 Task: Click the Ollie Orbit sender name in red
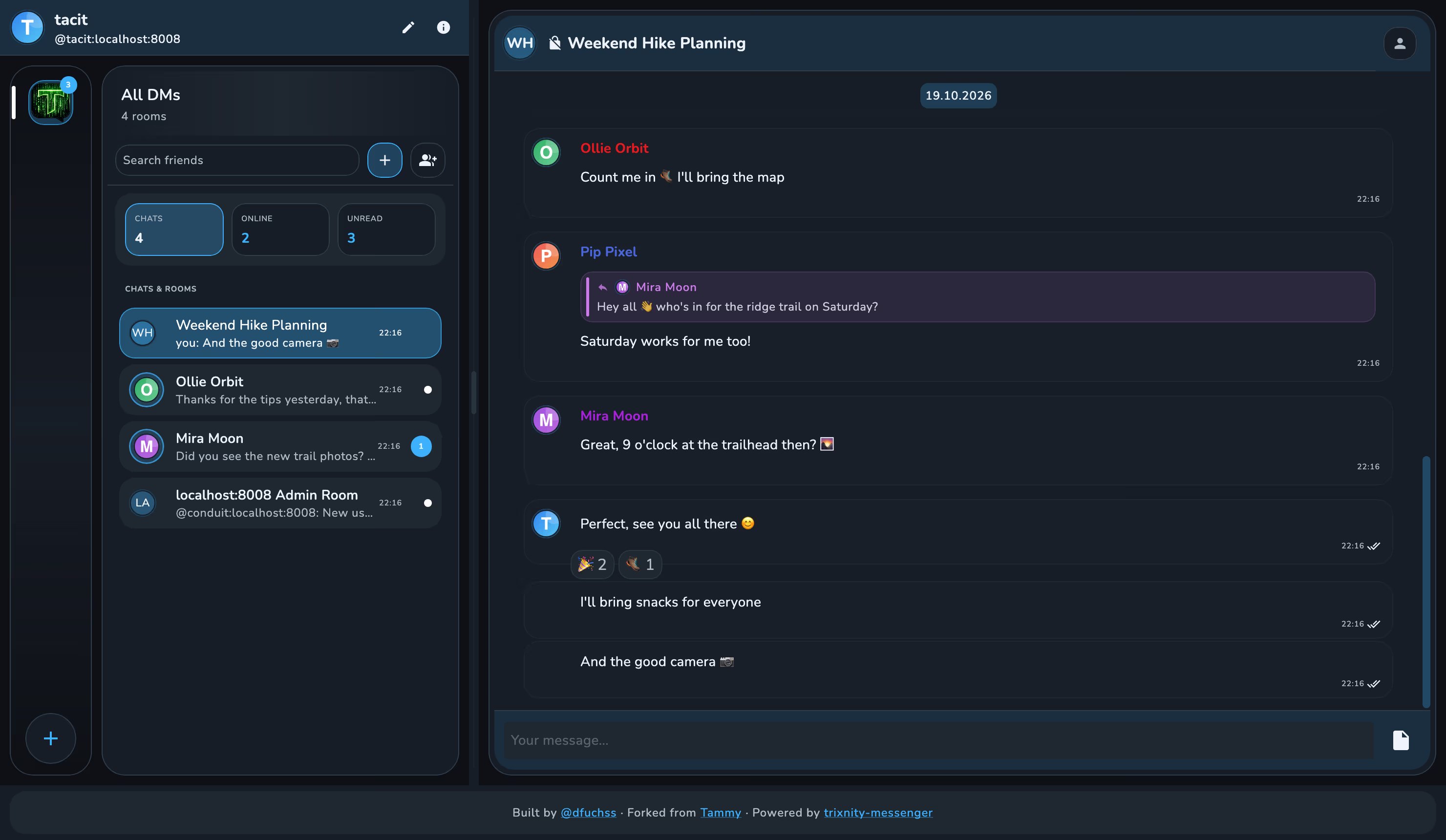coord(614,148)
